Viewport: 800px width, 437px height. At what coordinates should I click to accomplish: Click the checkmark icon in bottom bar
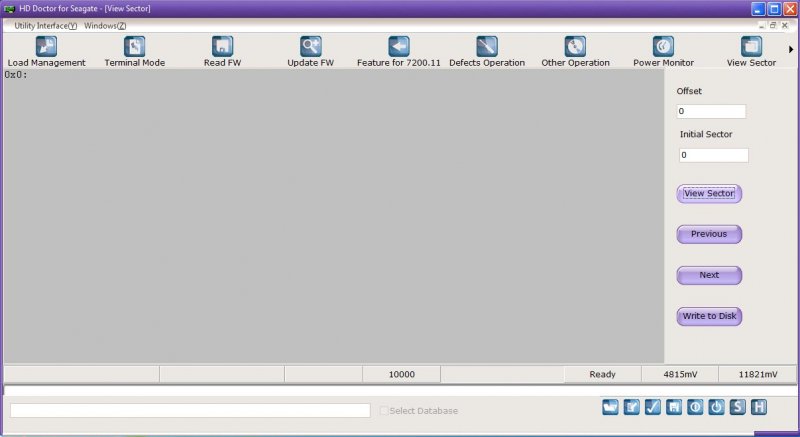point(653,407)
